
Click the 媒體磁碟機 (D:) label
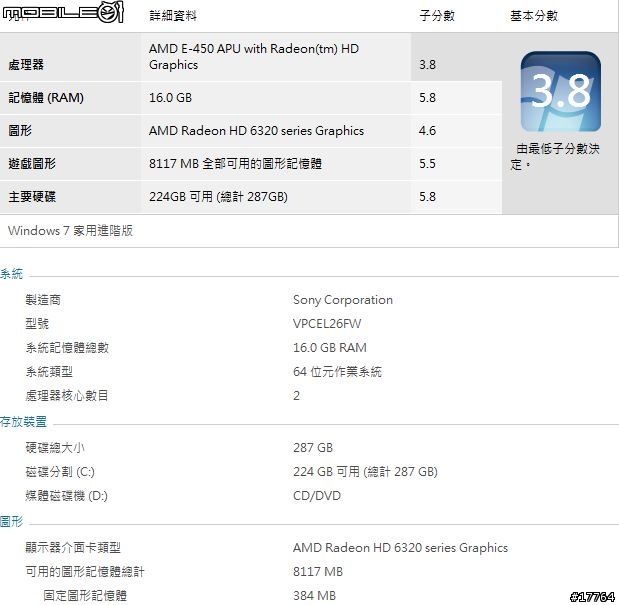[67, 496]
